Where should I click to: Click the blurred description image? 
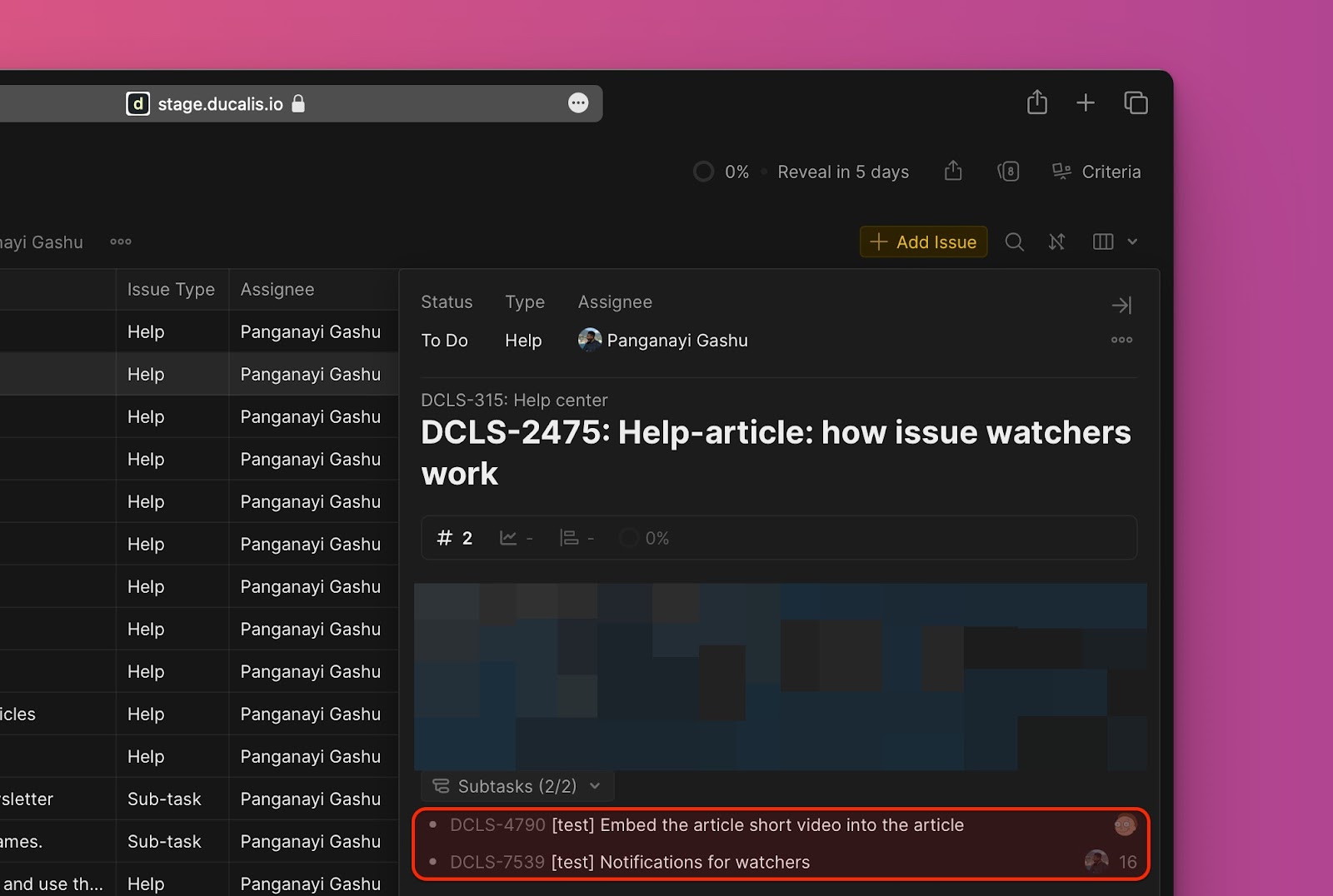[781, 676]
